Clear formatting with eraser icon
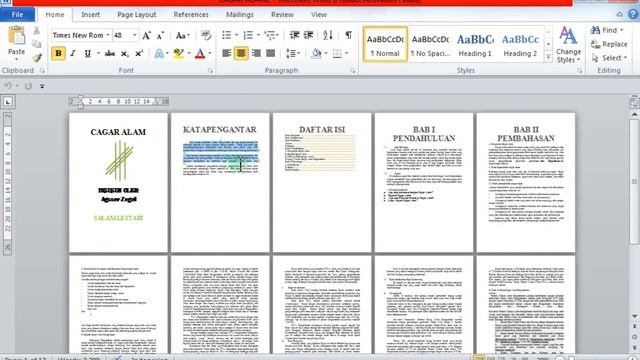 [x=206, y=36]
